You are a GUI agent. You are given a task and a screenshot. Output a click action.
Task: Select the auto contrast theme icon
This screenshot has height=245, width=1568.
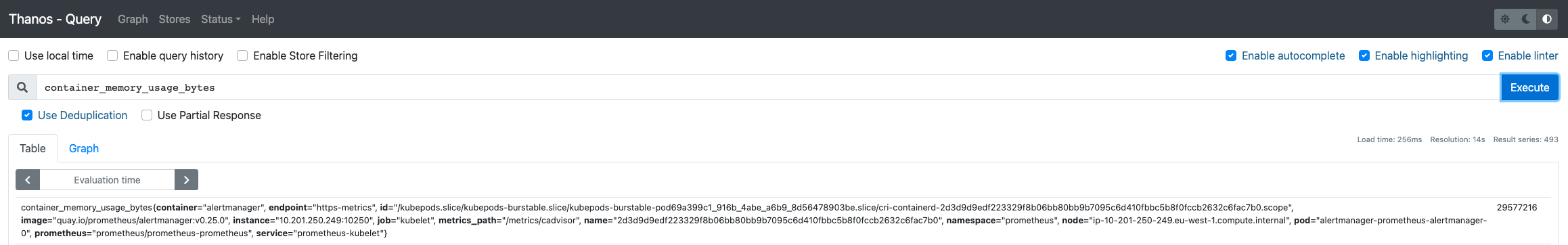1547,19
